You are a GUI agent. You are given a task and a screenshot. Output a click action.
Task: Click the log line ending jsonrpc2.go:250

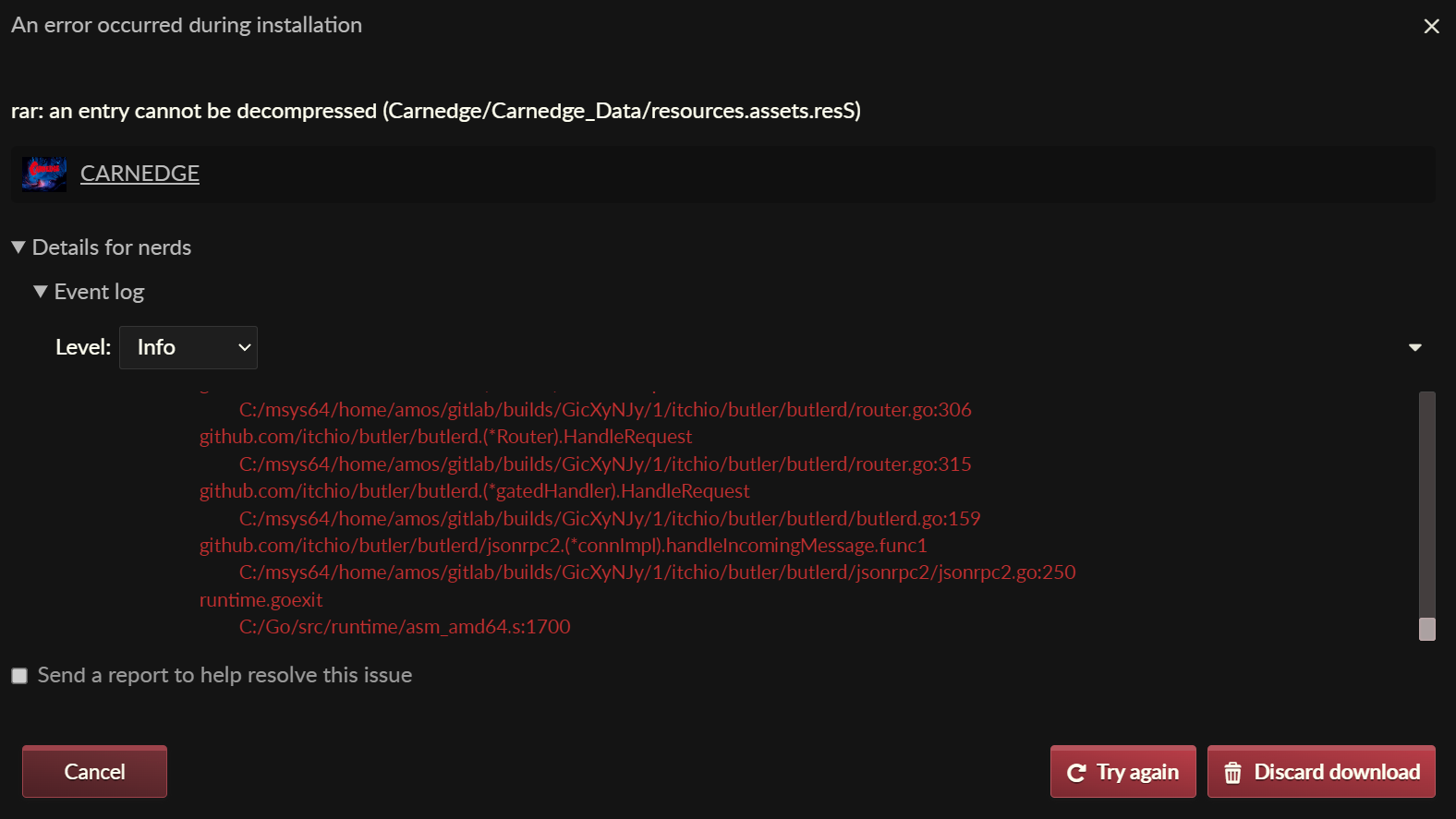tap(657, 572)
